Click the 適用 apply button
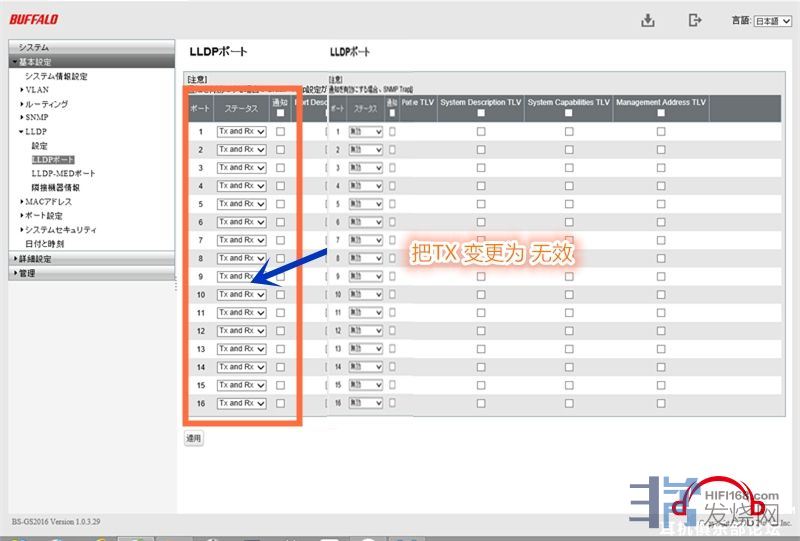 (194, 438)
